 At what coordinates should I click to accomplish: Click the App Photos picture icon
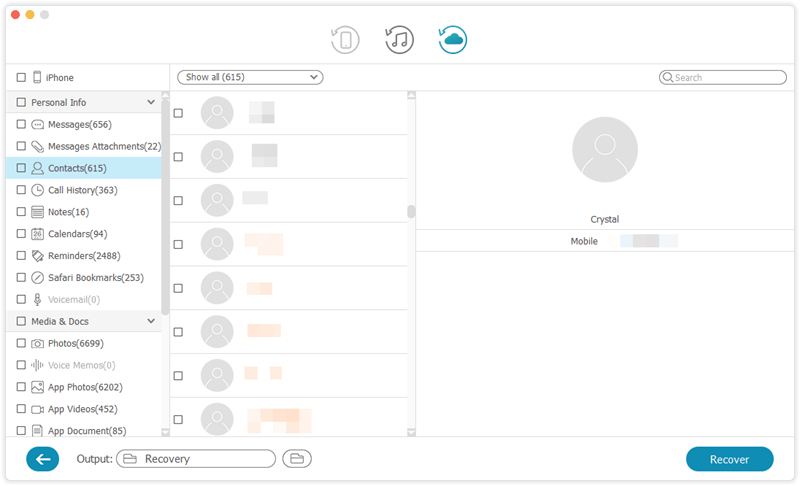click(37, 387)
